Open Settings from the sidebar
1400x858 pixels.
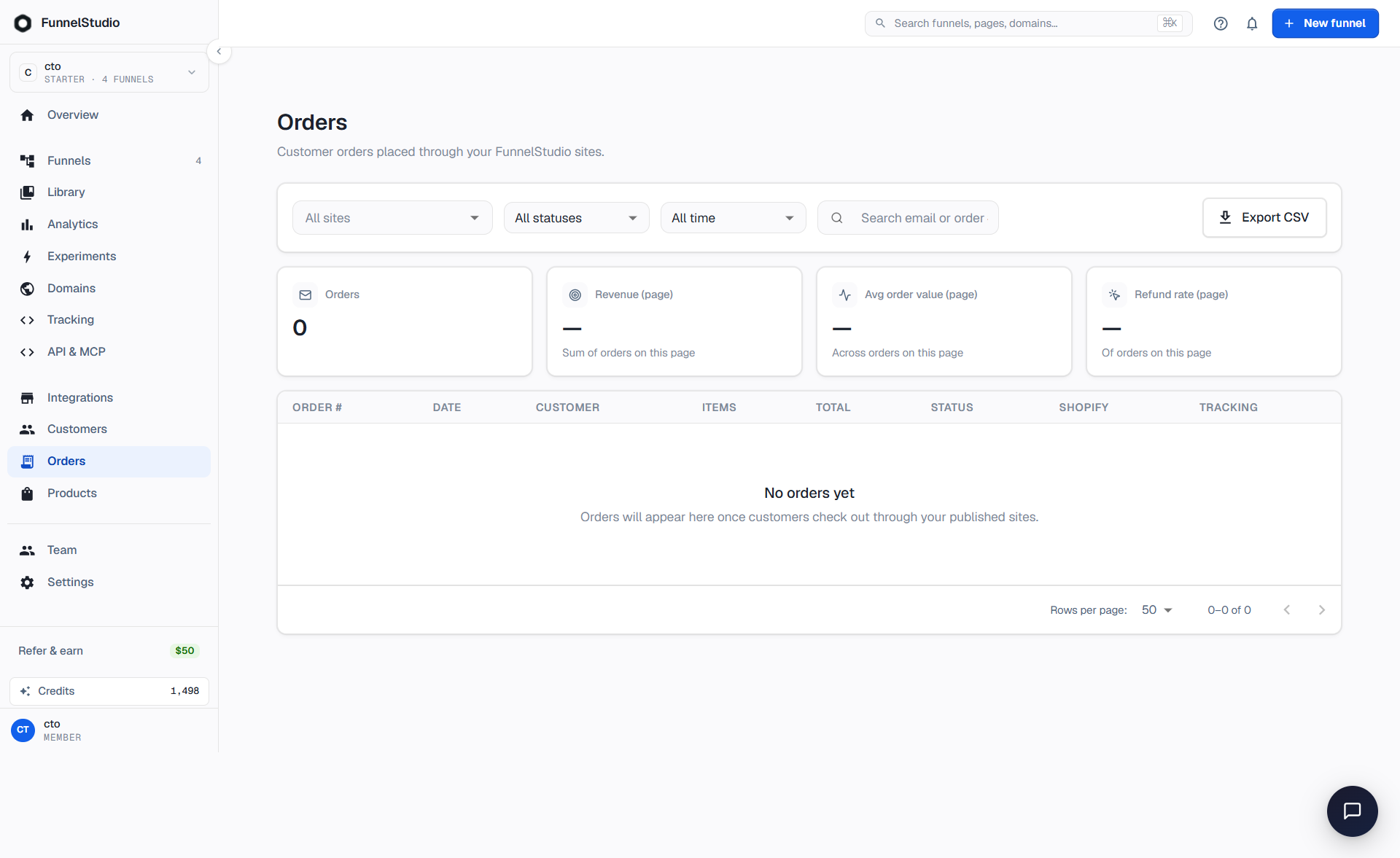tap(109, 582)
